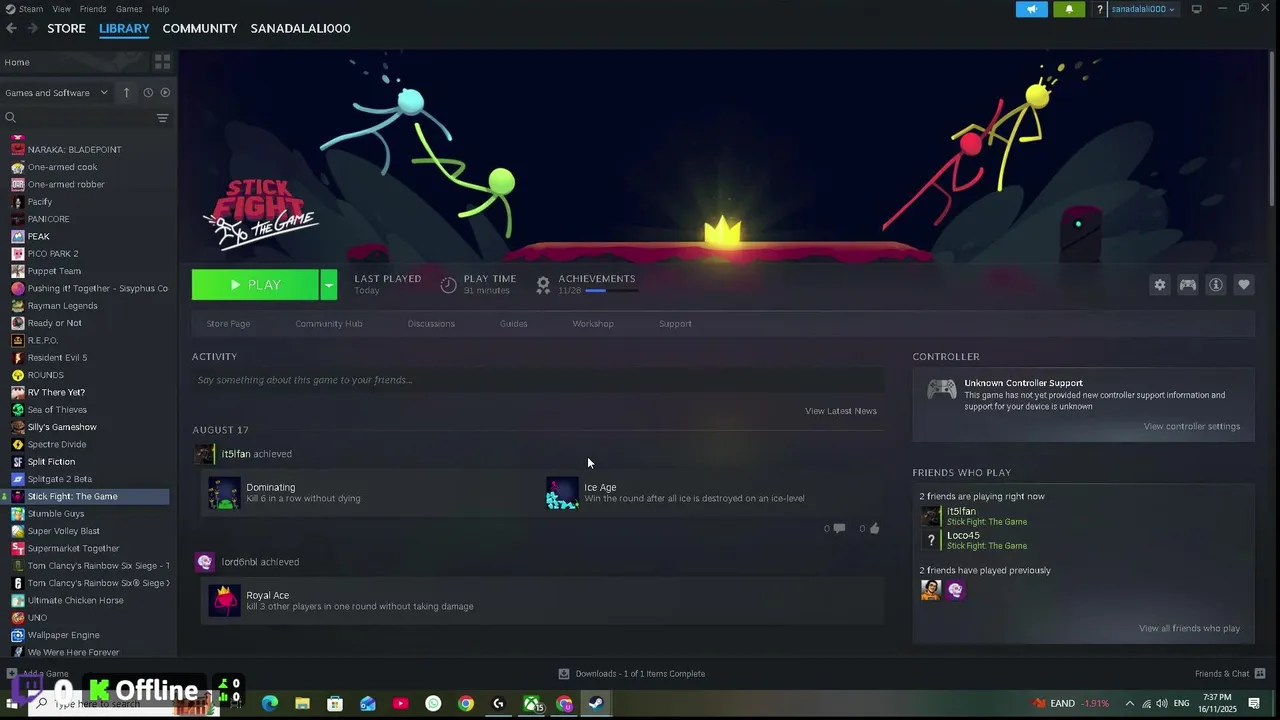Go forward with the navigation arrow
The image size is (1280, 720).
[x=33, y=28]
